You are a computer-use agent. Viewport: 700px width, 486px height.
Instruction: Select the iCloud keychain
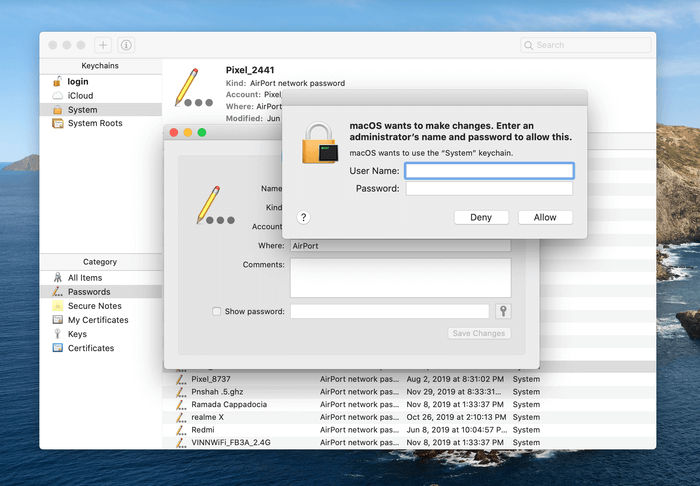click(x=101, y=96)
